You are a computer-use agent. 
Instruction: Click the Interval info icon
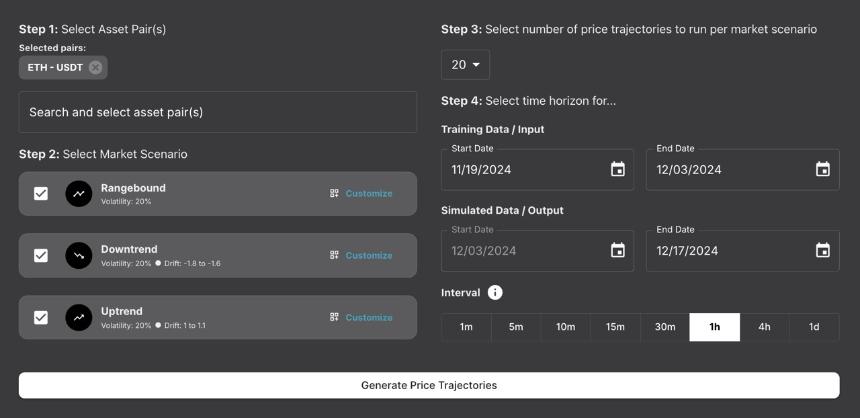coord(495,293)
